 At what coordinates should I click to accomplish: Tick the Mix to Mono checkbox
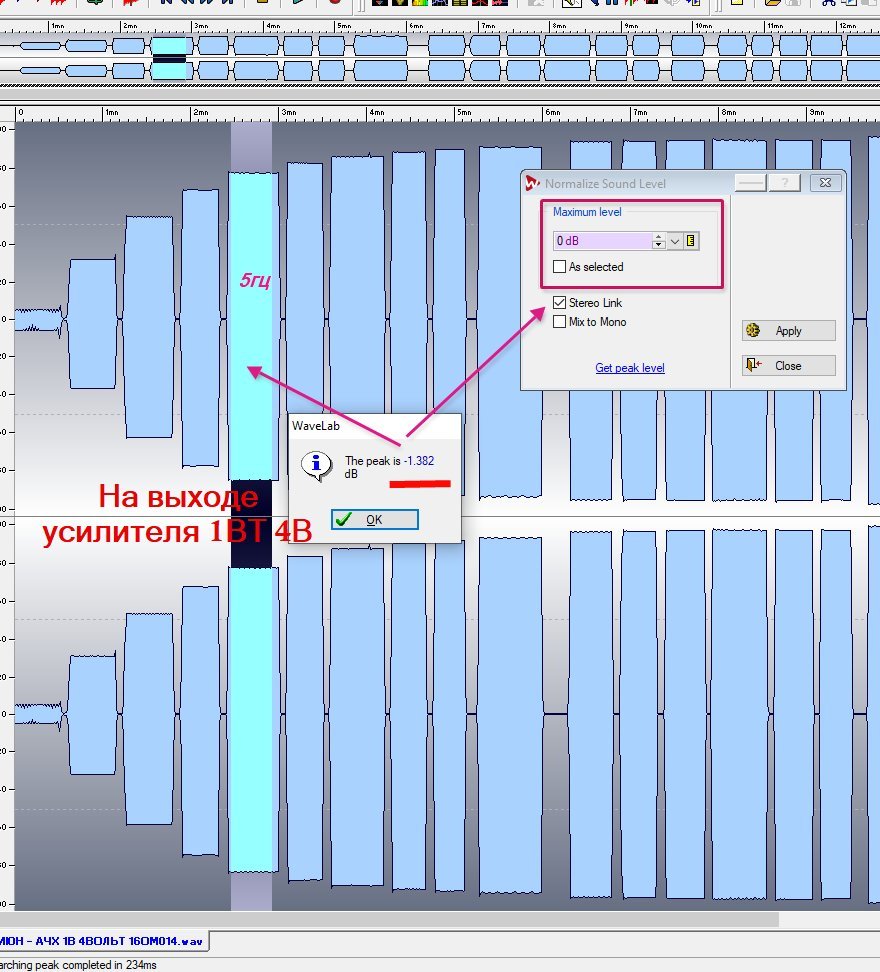[560, 322]
